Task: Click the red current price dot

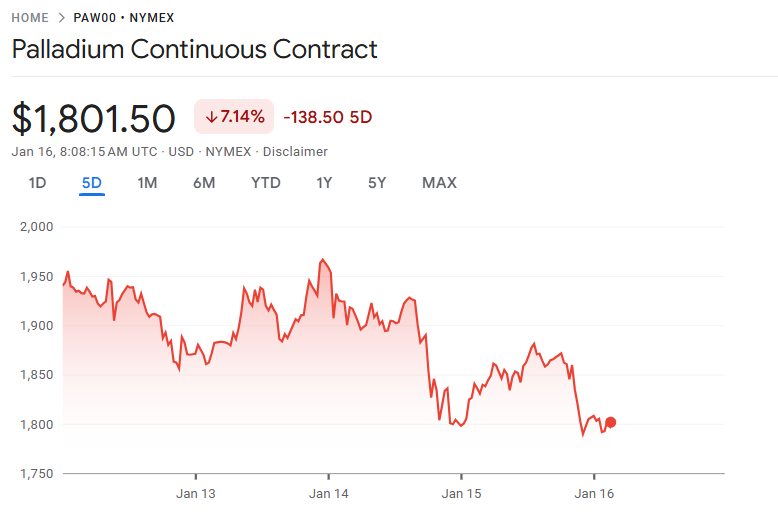Action: point(611,422)
